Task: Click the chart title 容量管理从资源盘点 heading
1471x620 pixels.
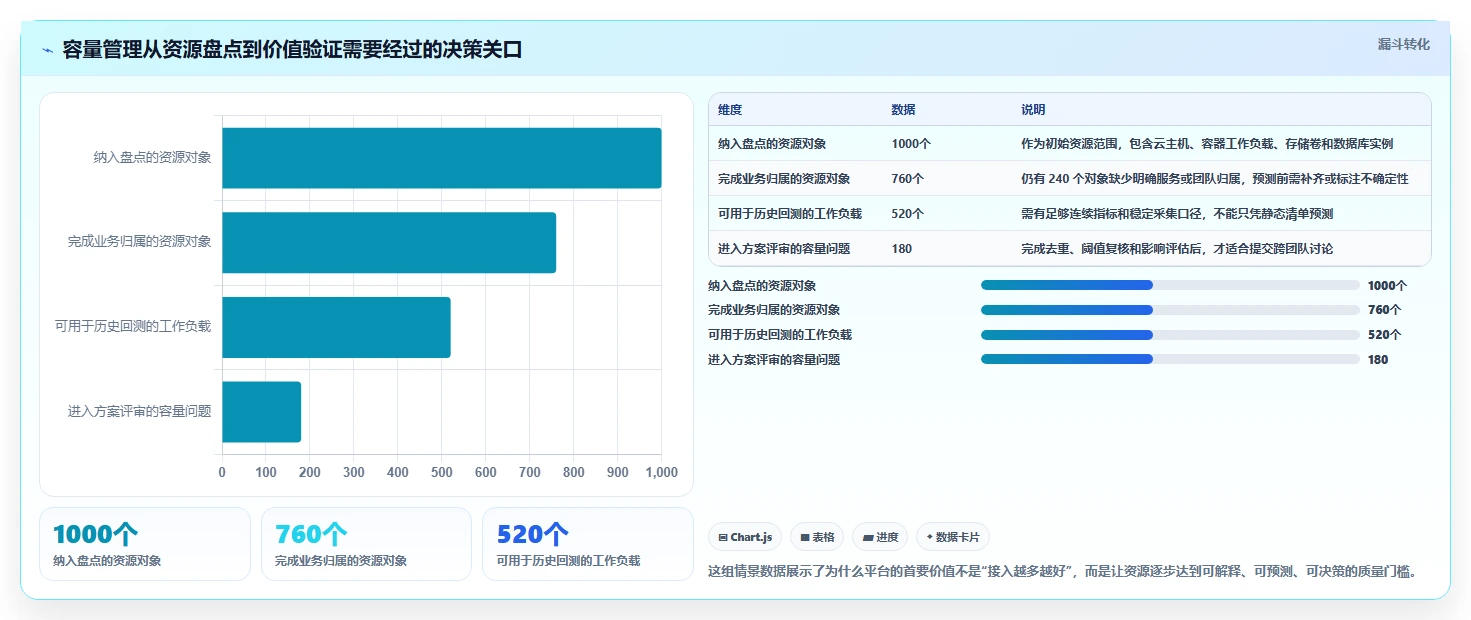Action: pyautogui.click(x=292, y=50)
